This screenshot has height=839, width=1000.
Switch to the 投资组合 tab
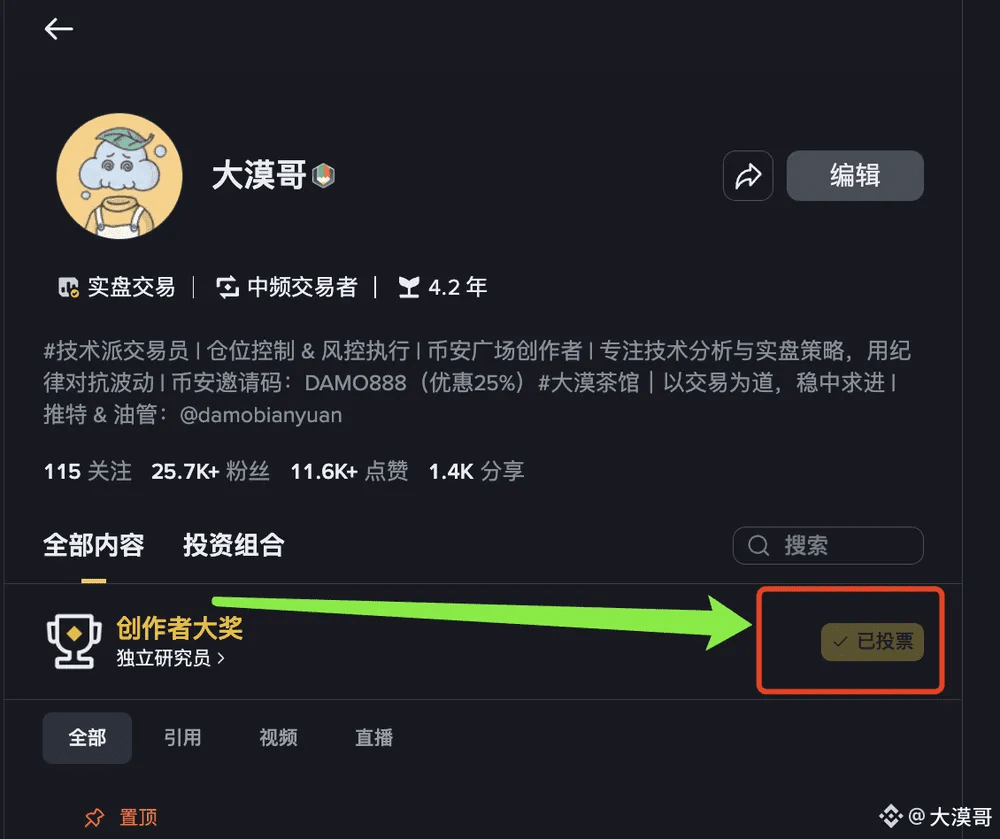pos(233,546)
